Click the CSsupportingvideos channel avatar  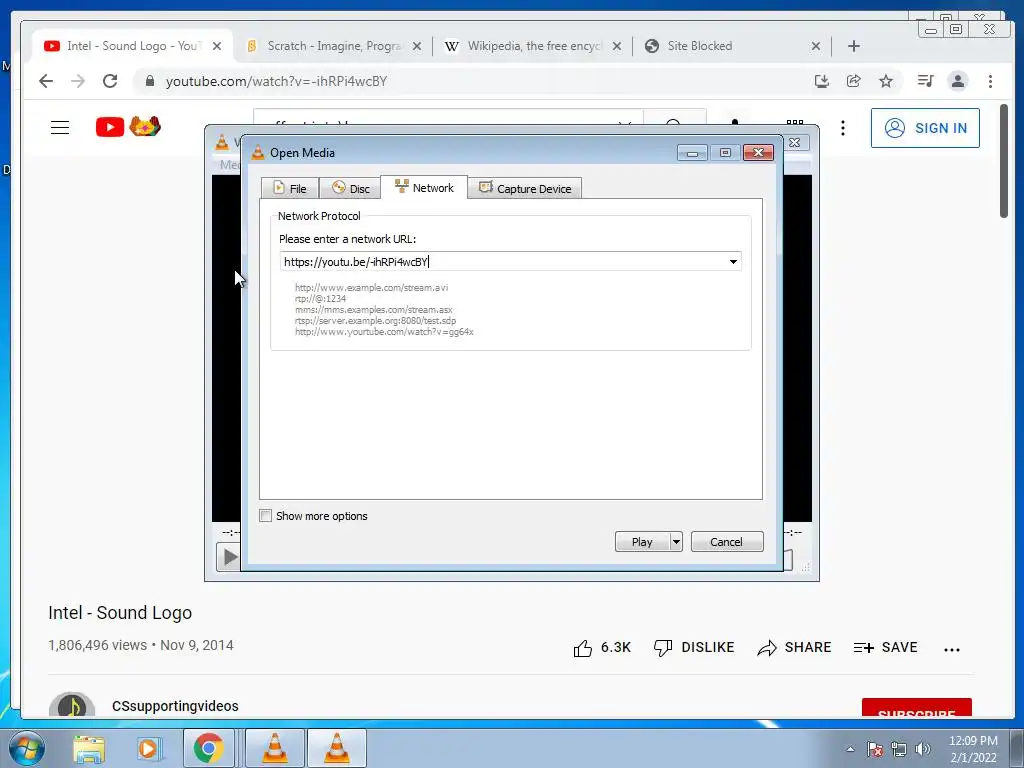(x=72, y=704)
